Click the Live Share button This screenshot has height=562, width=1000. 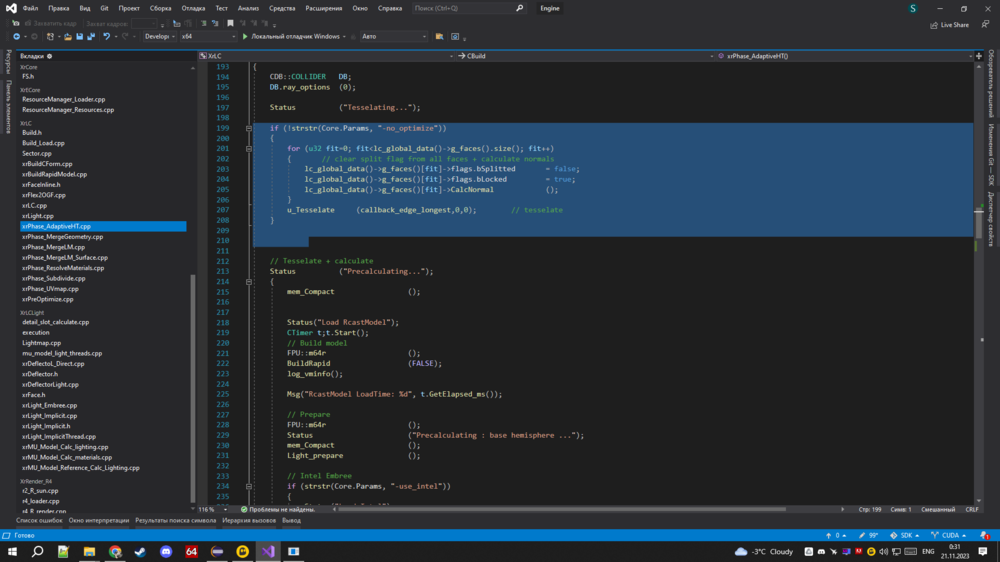pyautogui.click(x=949, y=24)
